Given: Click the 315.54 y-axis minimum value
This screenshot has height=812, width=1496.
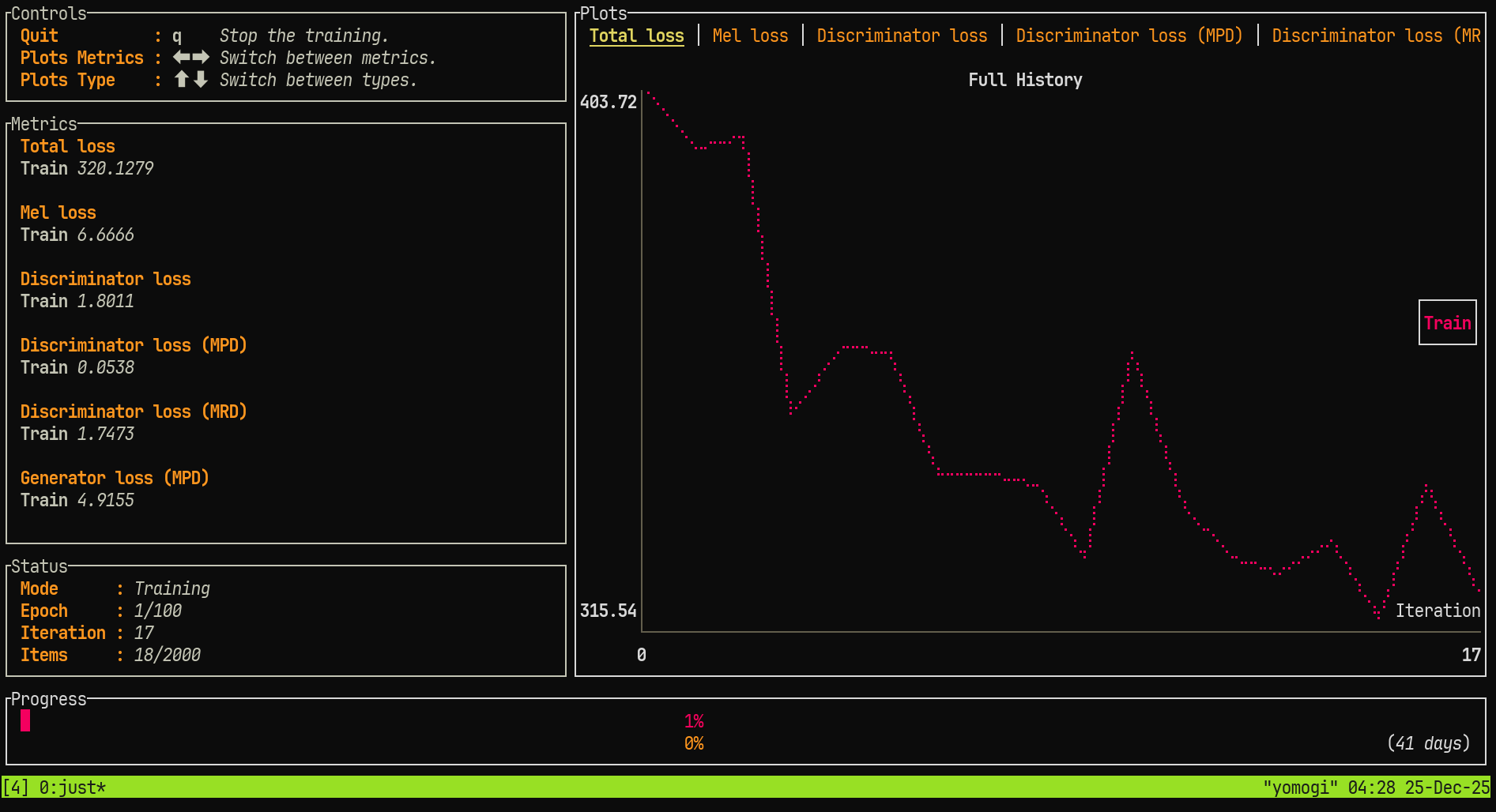Looking at the screenshot, I should click(x=609, y=611).
